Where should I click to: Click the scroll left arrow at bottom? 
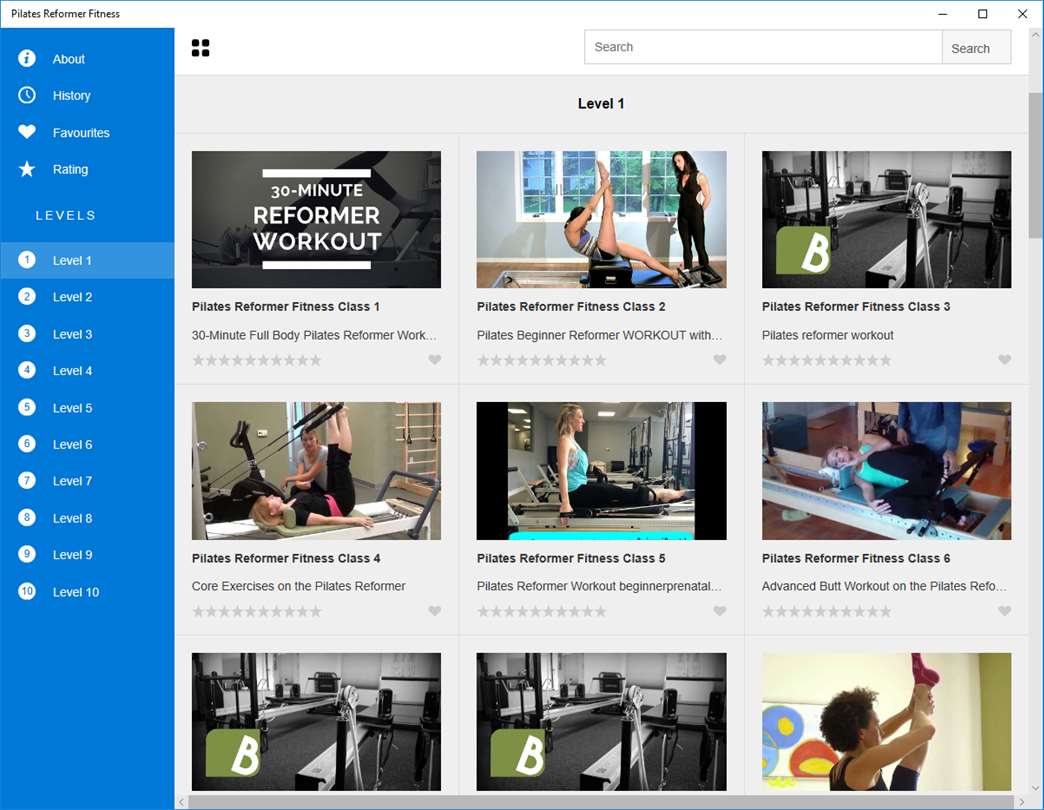(x=181, y=802)
